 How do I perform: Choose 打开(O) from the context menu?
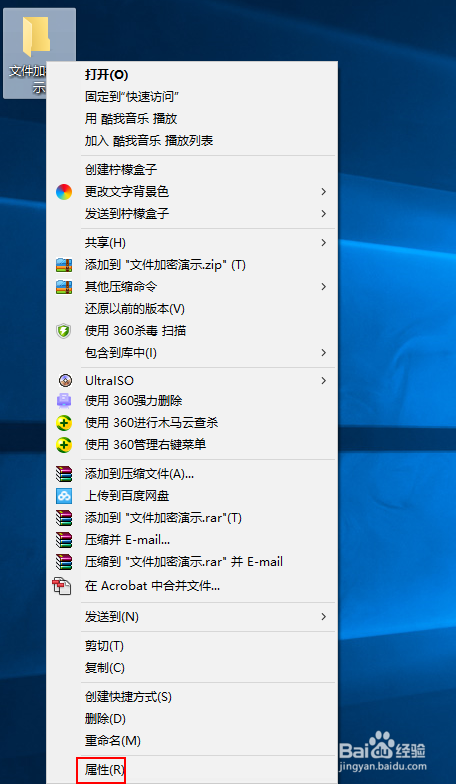192,75
